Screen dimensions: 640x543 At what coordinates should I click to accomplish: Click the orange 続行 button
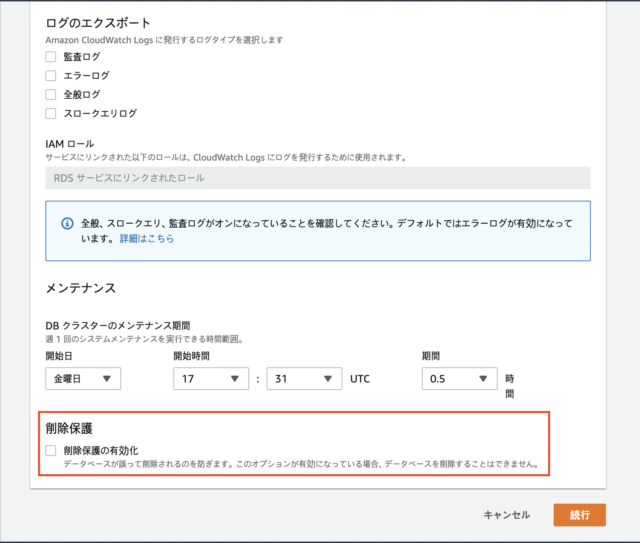point(580,515)
